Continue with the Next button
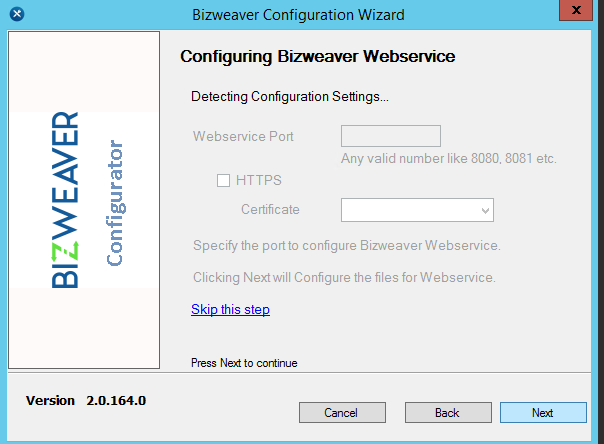604x444 pixels. [x=543, y=412]
